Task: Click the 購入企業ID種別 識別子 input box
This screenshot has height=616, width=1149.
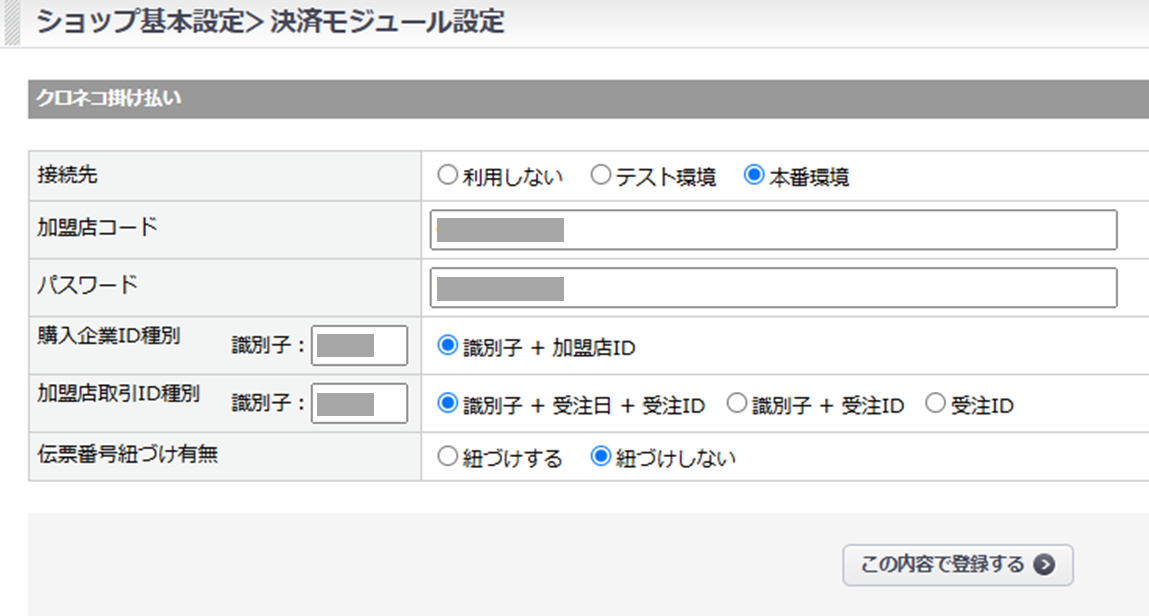Action: click(x=360, y=346)
